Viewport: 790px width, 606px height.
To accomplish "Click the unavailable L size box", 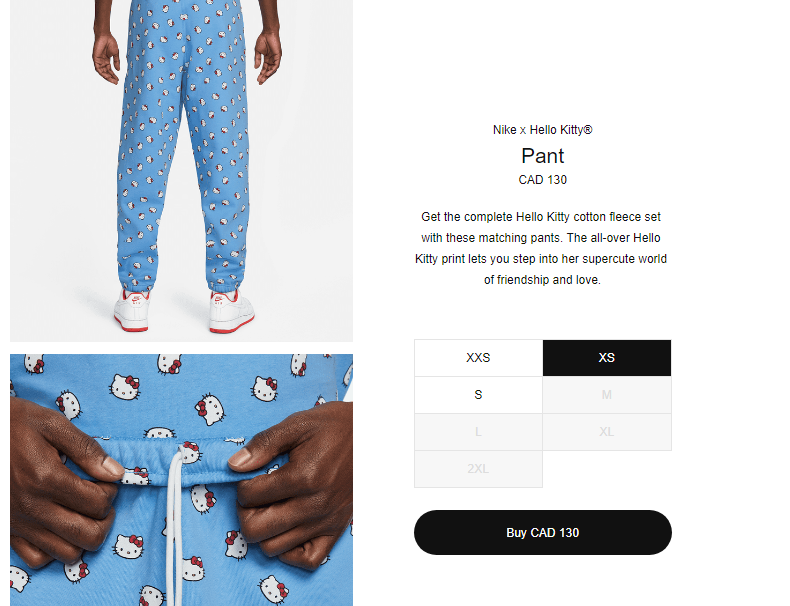I will 478,432.
